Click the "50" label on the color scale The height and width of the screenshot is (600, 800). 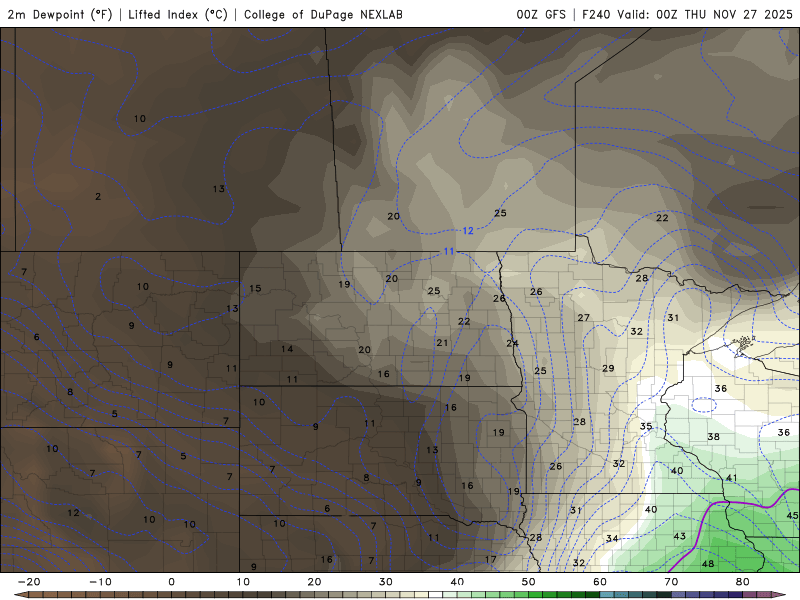pos(529,582)
